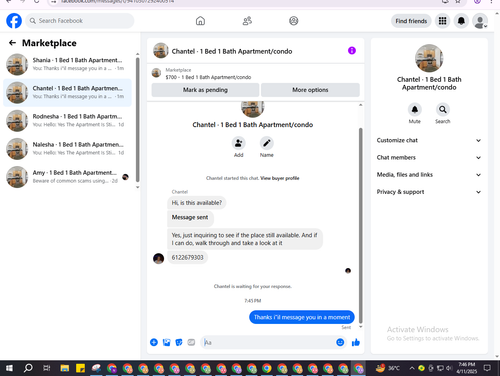Click Chantel's avatar in right panel
Screen dimensions: 500x376
(429, 58)
